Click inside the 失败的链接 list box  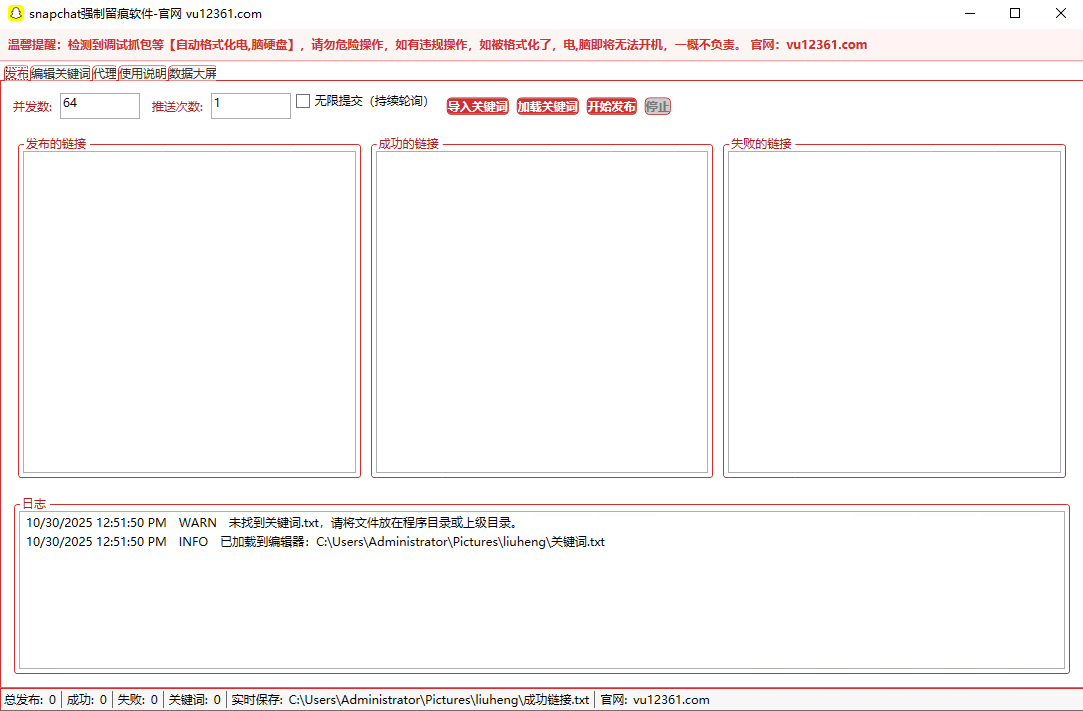coord(894,311)
